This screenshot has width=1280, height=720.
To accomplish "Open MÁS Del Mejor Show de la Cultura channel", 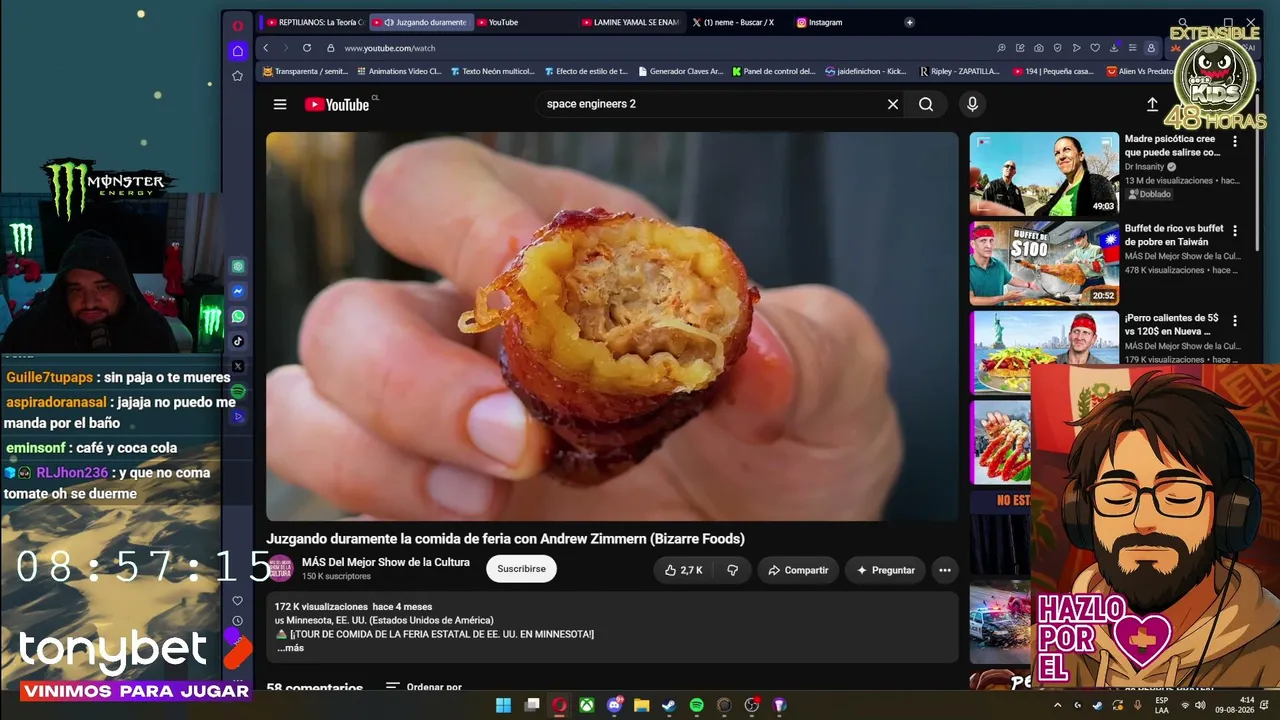I will [x=386, y=562].
